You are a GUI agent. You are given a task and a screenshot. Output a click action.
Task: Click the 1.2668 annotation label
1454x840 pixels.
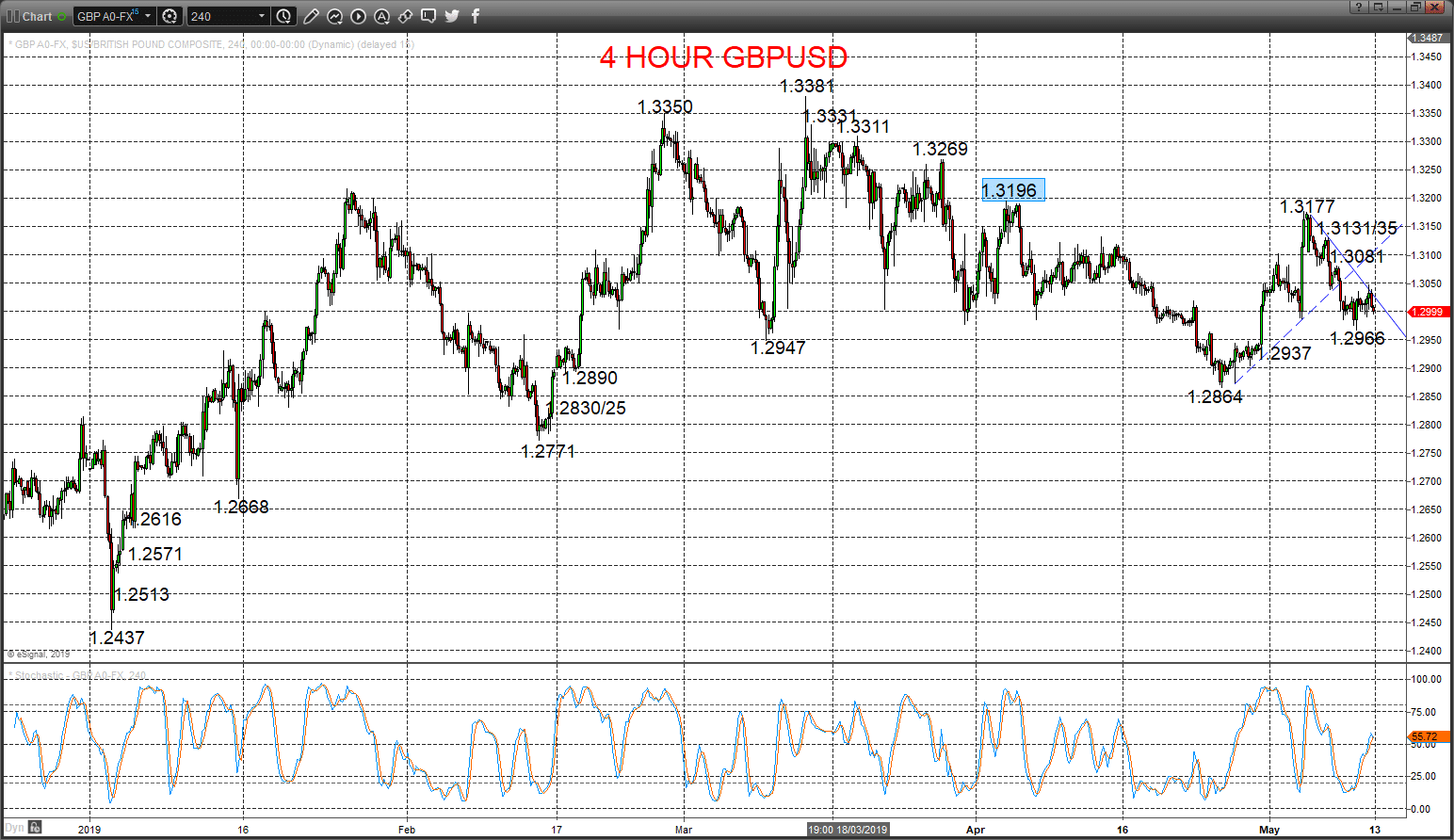[x=241, y=507]
